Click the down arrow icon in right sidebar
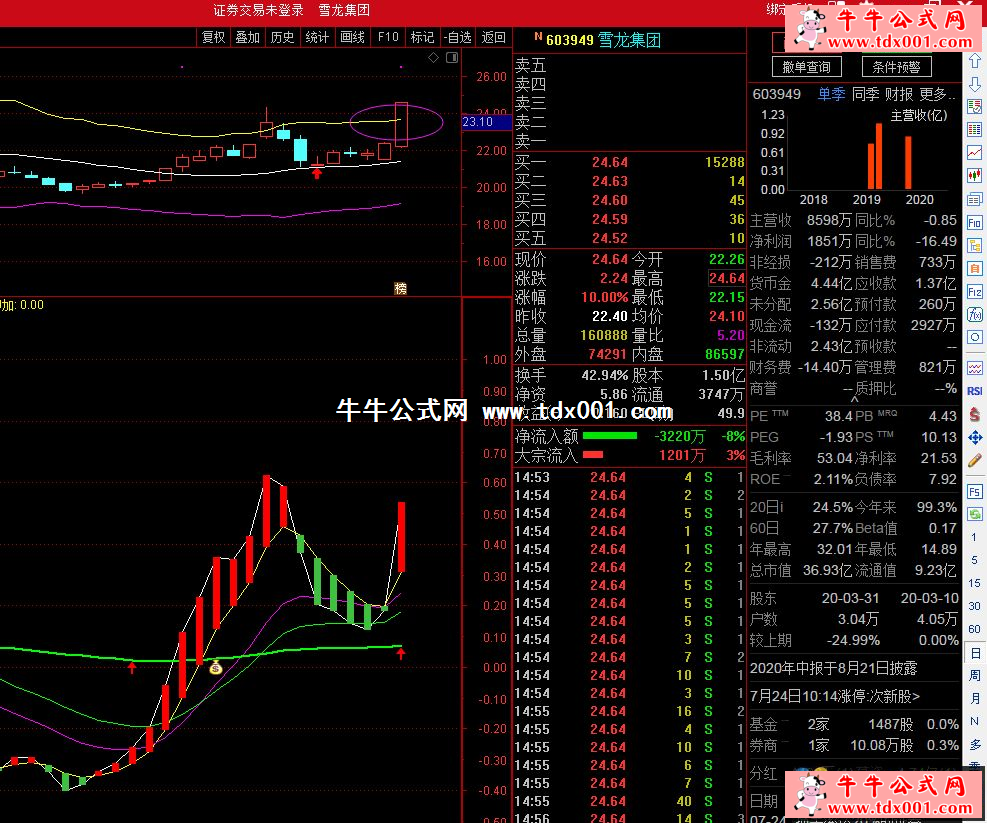 click(x=974, y=84)
